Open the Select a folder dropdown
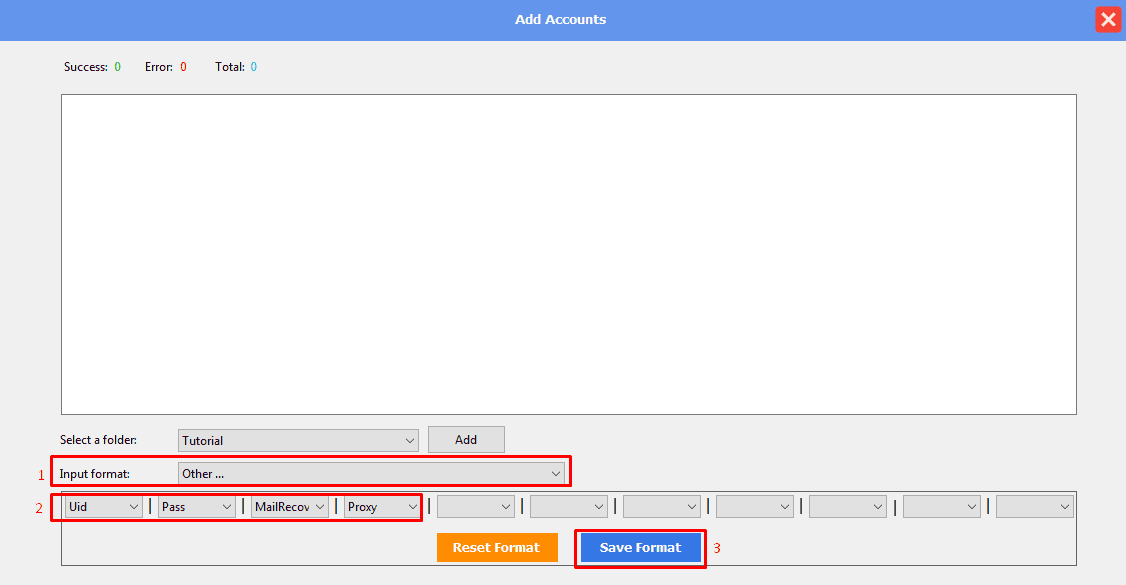 (x=298, y=440)
